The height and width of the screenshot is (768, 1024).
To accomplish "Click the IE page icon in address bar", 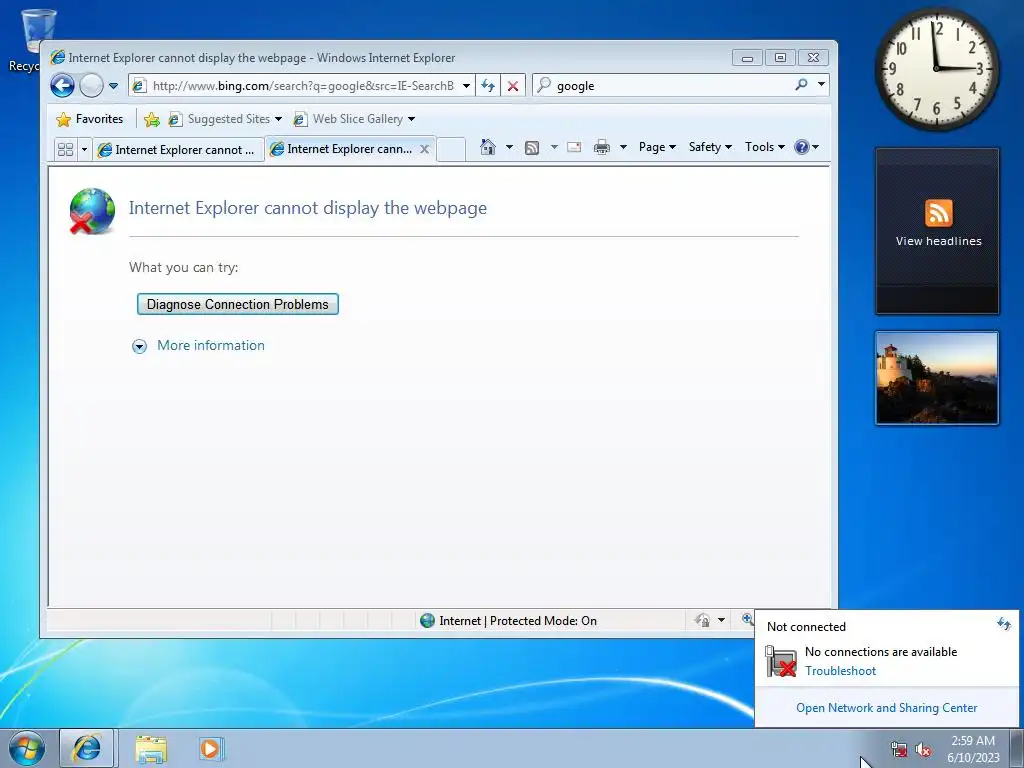I will click(x=139, y=86).
